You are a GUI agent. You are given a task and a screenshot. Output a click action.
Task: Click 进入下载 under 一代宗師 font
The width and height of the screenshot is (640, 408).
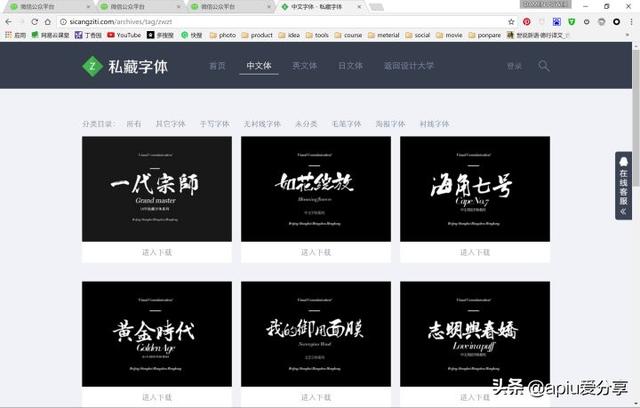click(157, 252)
